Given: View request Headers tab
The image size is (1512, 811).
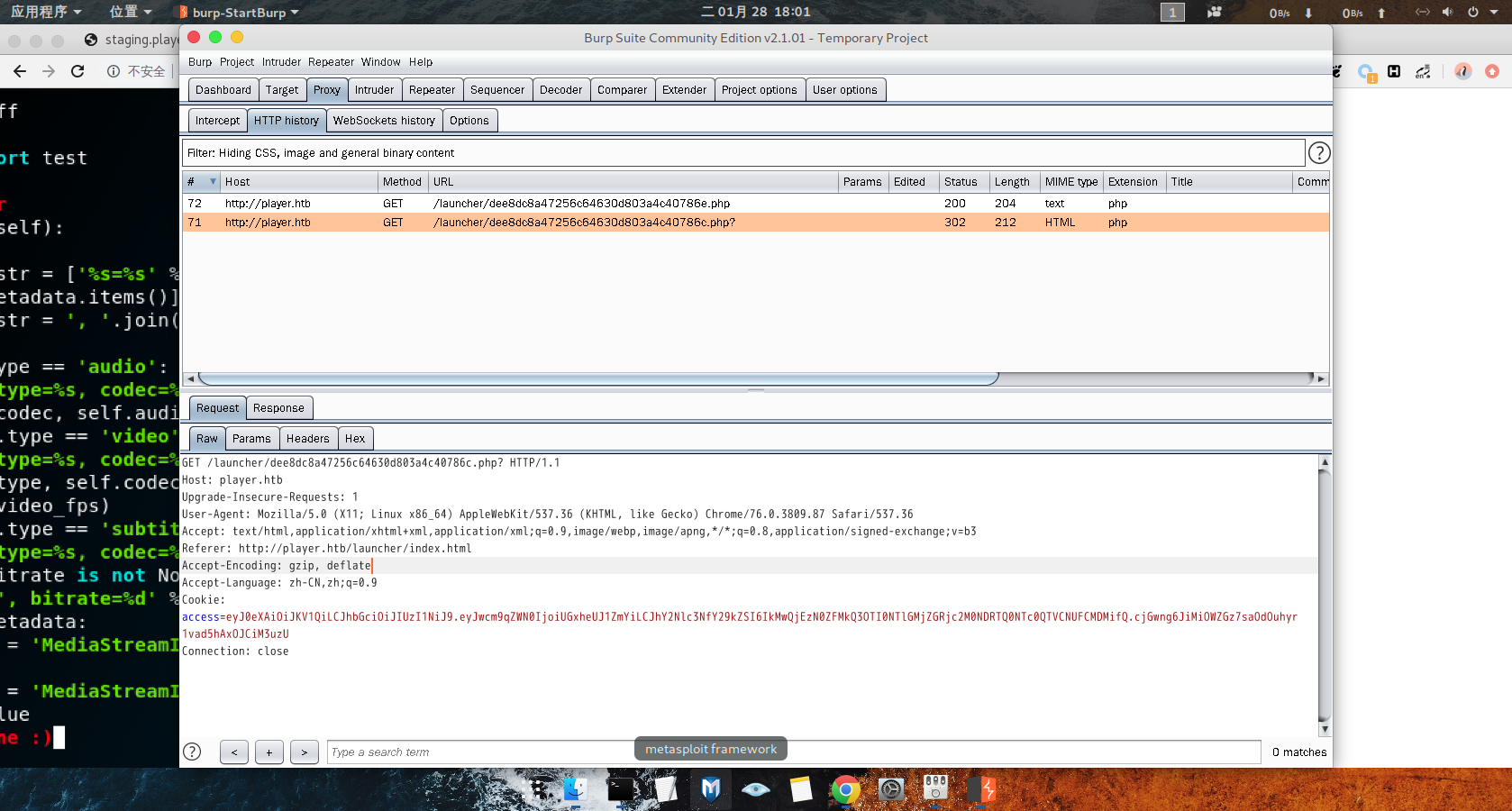Looking at the screenshot, I should point(308,439).
